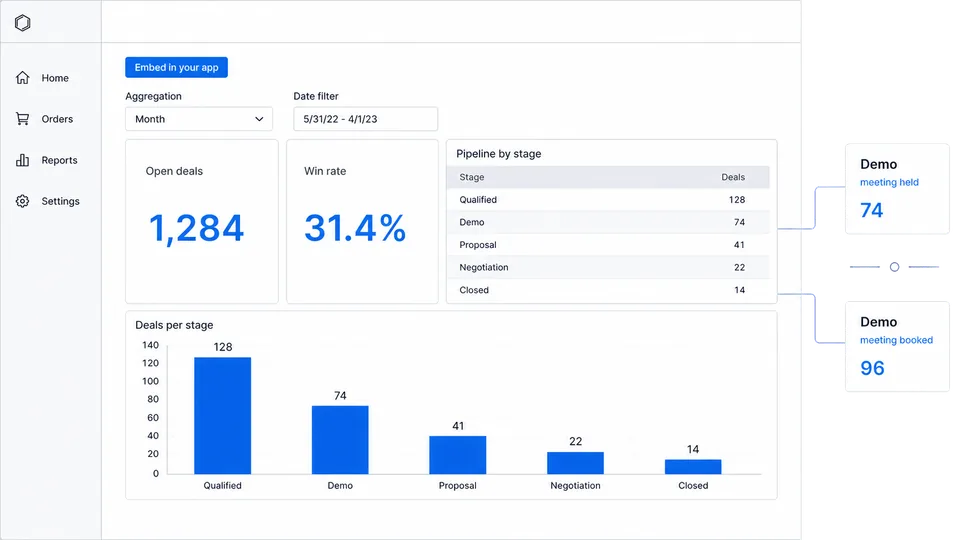Select the Proposal row in pipeline table
The height and width of the screenshot is (540, 960).
point(608,245)
